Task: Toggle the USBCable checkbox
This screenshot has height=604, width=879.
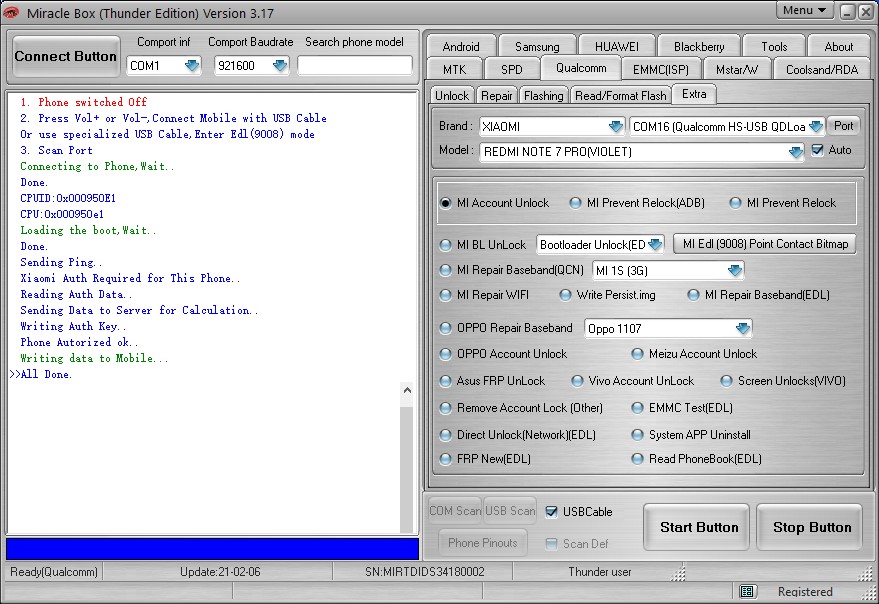Action: click(552, 511)
